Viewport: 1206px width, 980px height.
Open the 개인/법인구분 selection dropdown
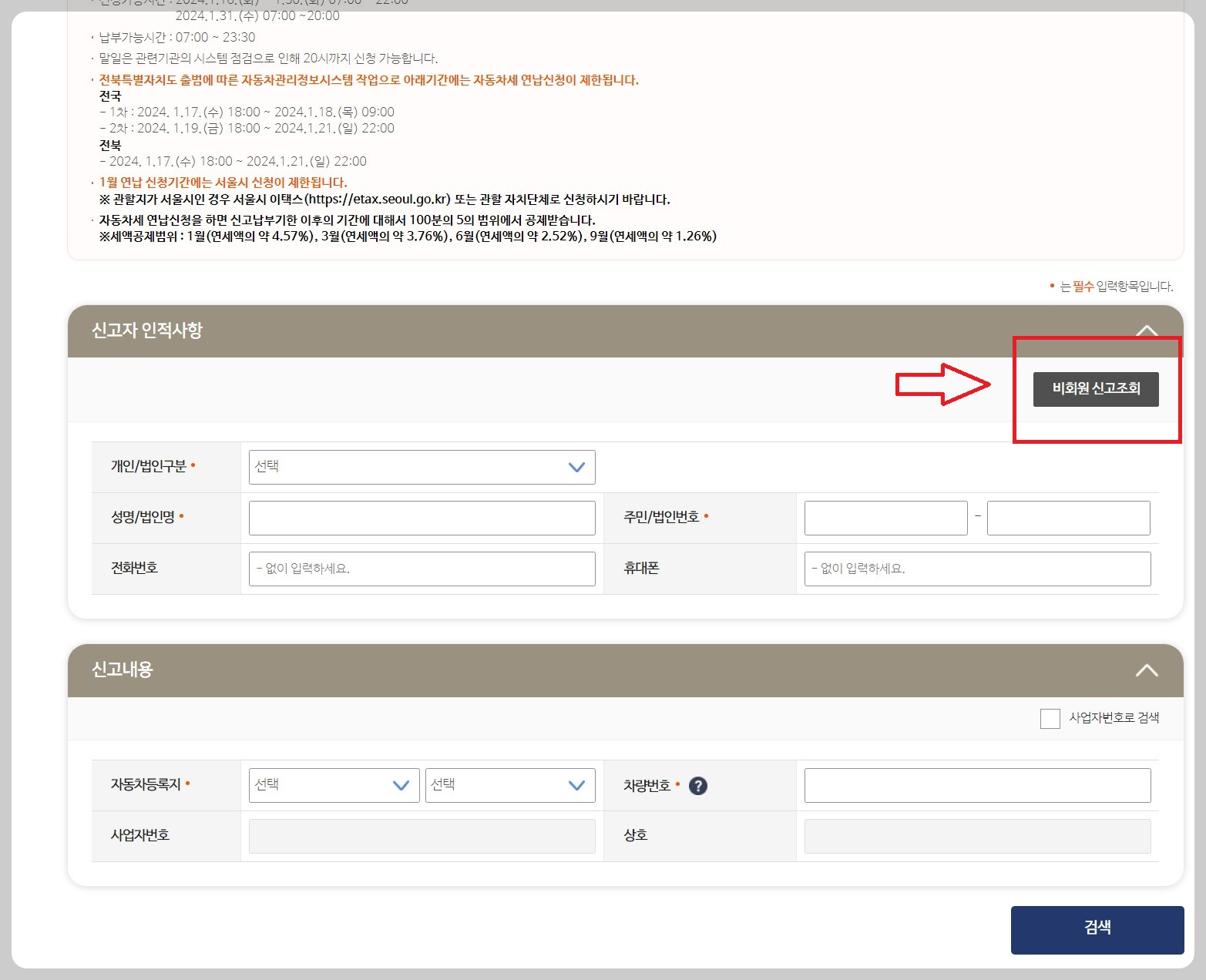click(x=421, y=467)
